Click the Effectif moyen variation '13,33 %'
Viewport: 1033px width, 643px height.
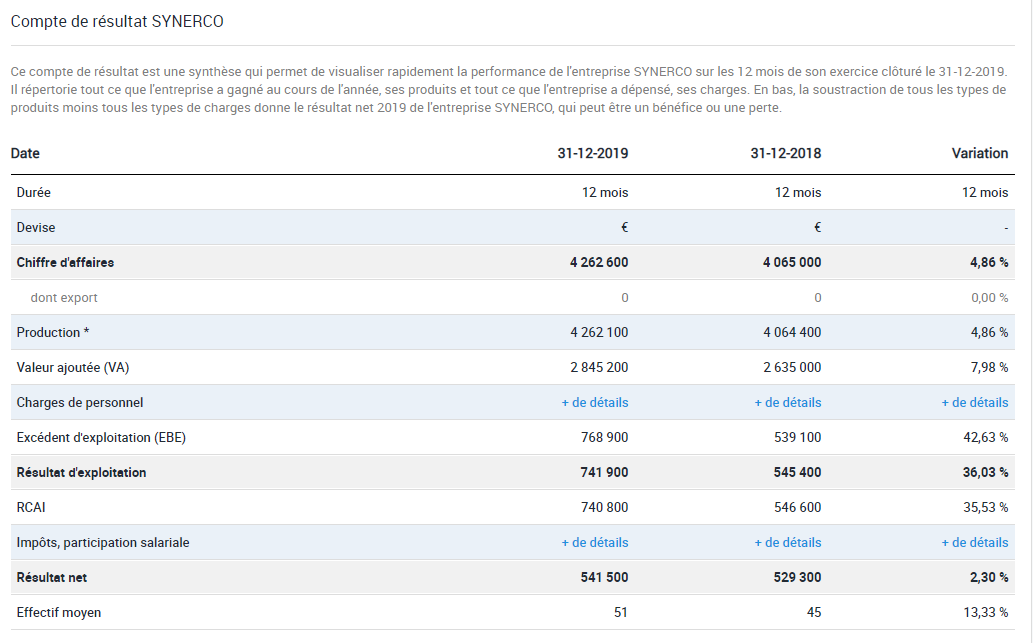click(986, 613)
